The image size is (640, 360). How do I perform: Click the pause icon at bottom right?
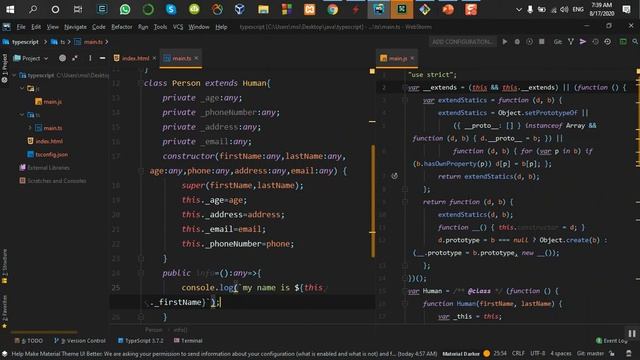632,334
